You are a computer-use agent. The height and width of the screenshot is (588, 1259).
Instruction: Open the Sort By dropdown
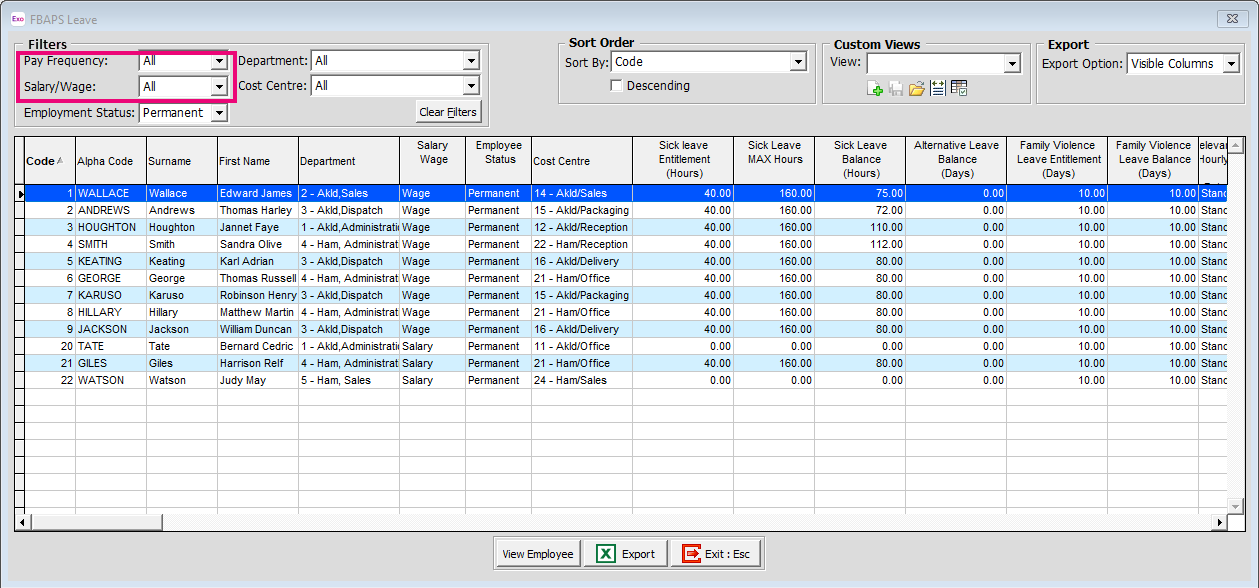click(x=797, y=61)
